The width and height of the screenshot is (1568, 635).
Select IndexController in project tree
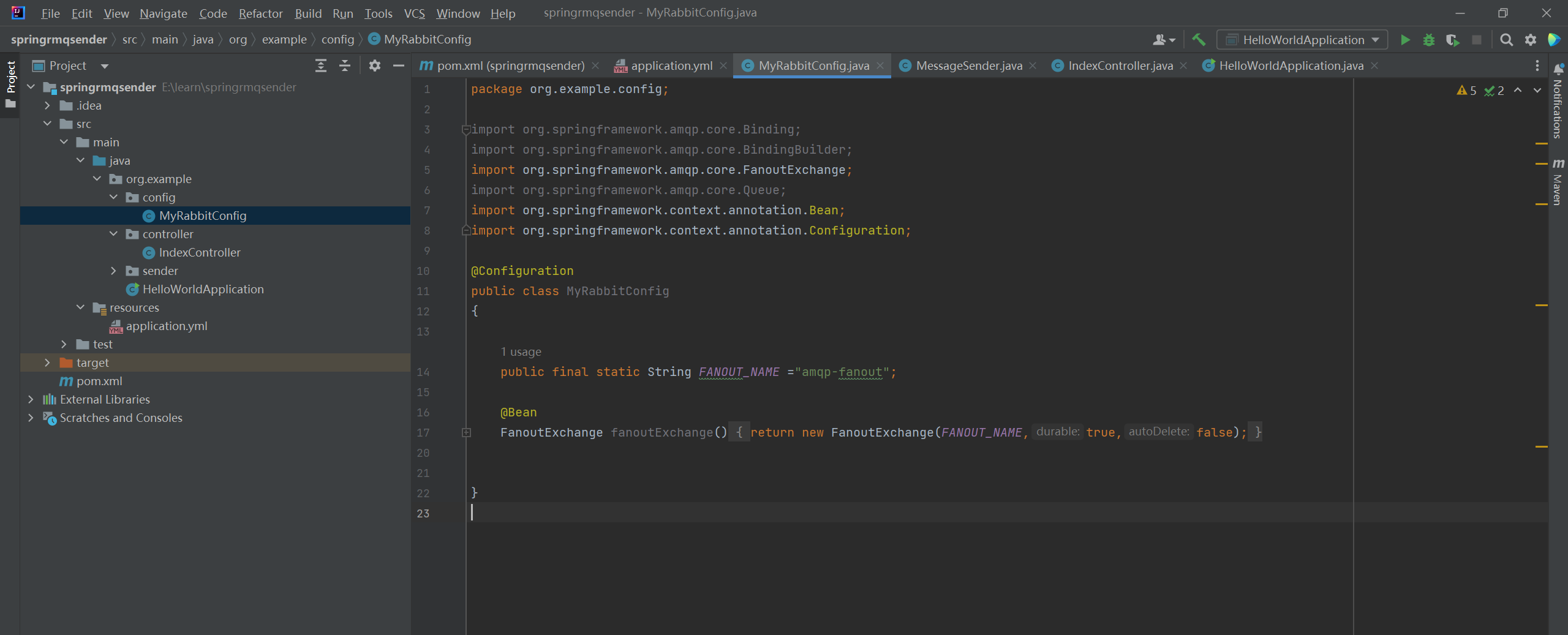point(200,252)
